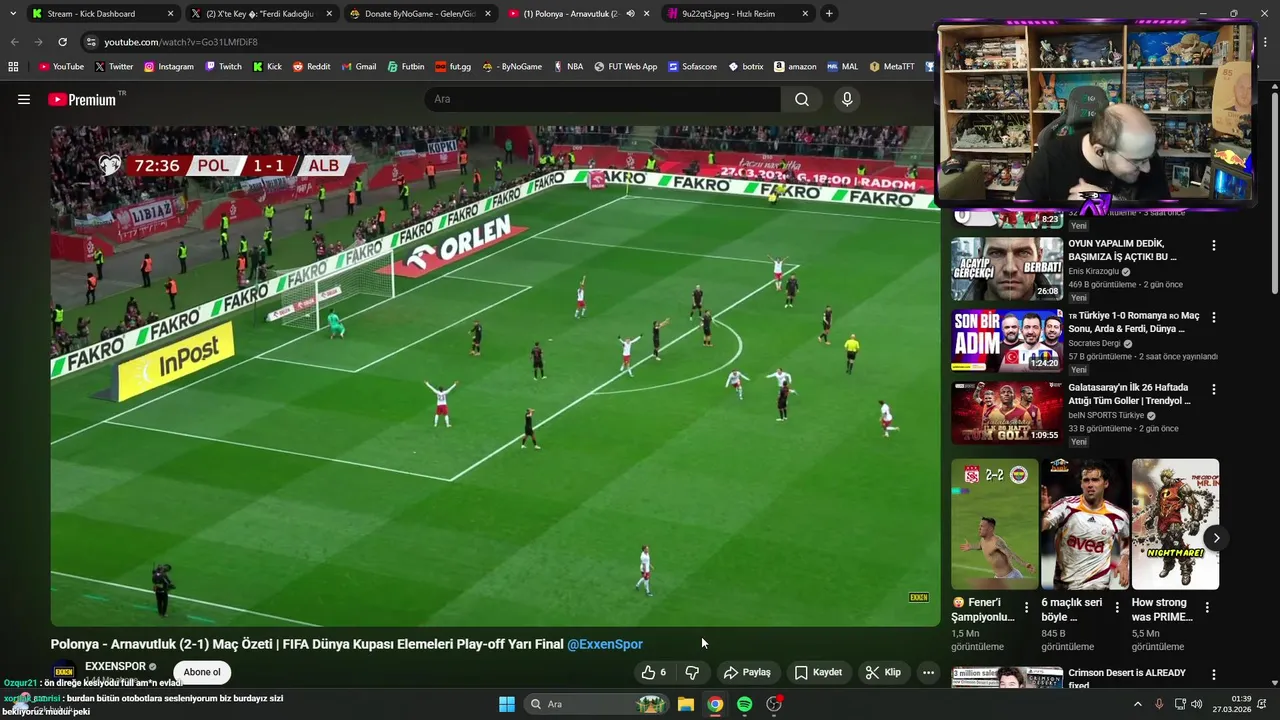
Task: Subscribe with Abone ol button
Action: pos(202,672)
